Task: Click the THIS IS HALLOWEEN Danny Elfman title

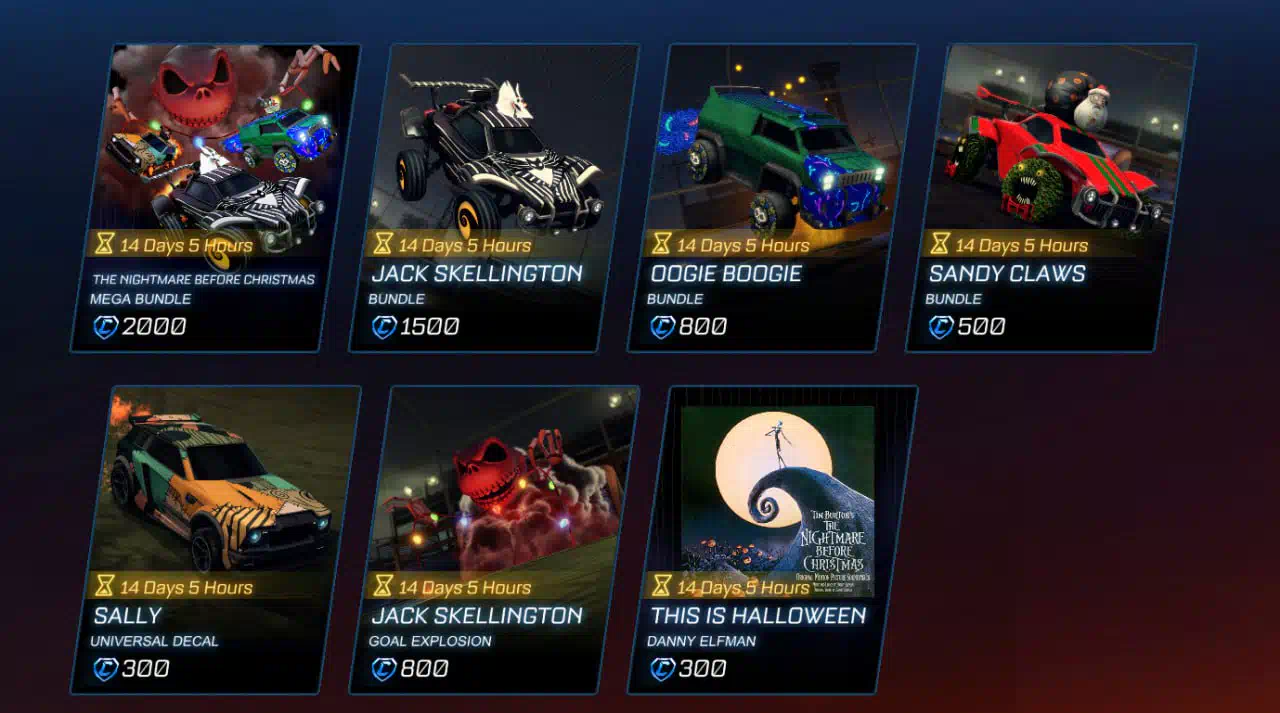Action: coord(758,615)
